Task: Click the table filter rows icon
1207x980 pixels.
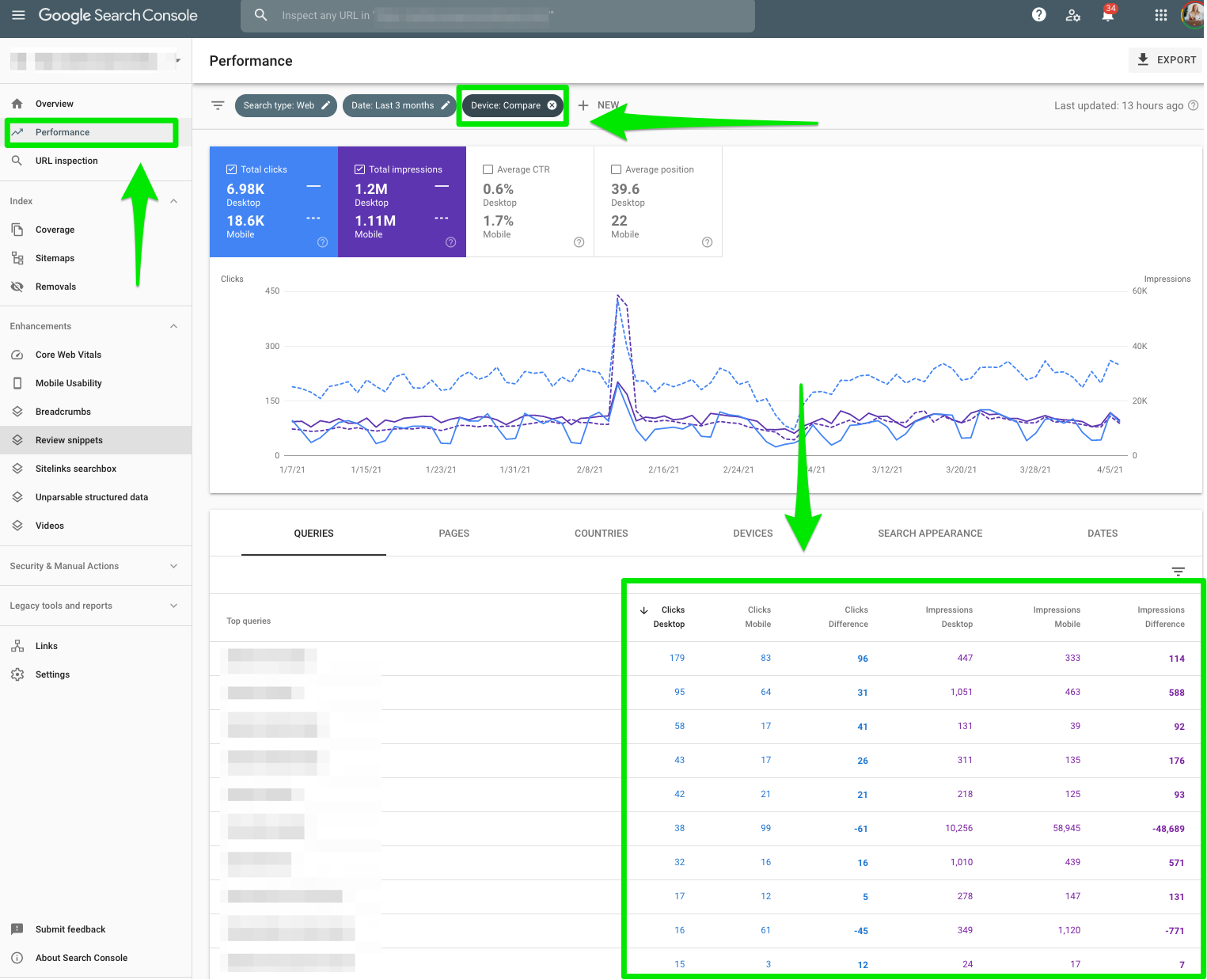Action: [1179, 572]
